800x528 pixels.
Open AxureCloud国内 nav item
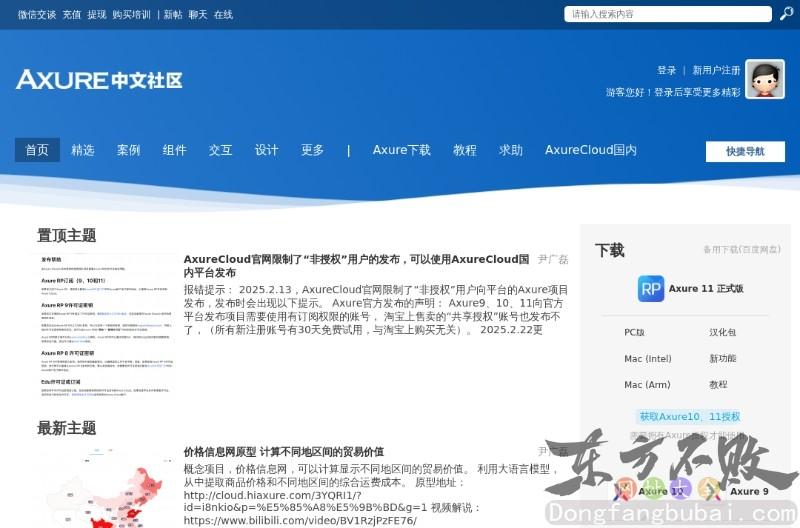tap(591, 150)
